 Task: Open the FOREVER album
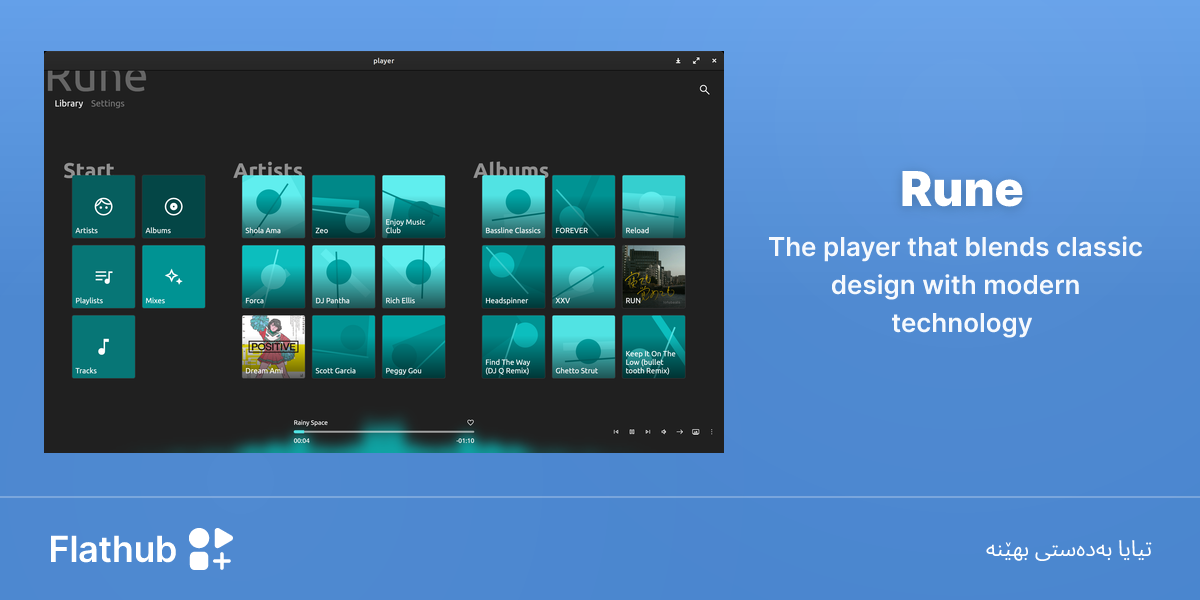click(584, 207)
